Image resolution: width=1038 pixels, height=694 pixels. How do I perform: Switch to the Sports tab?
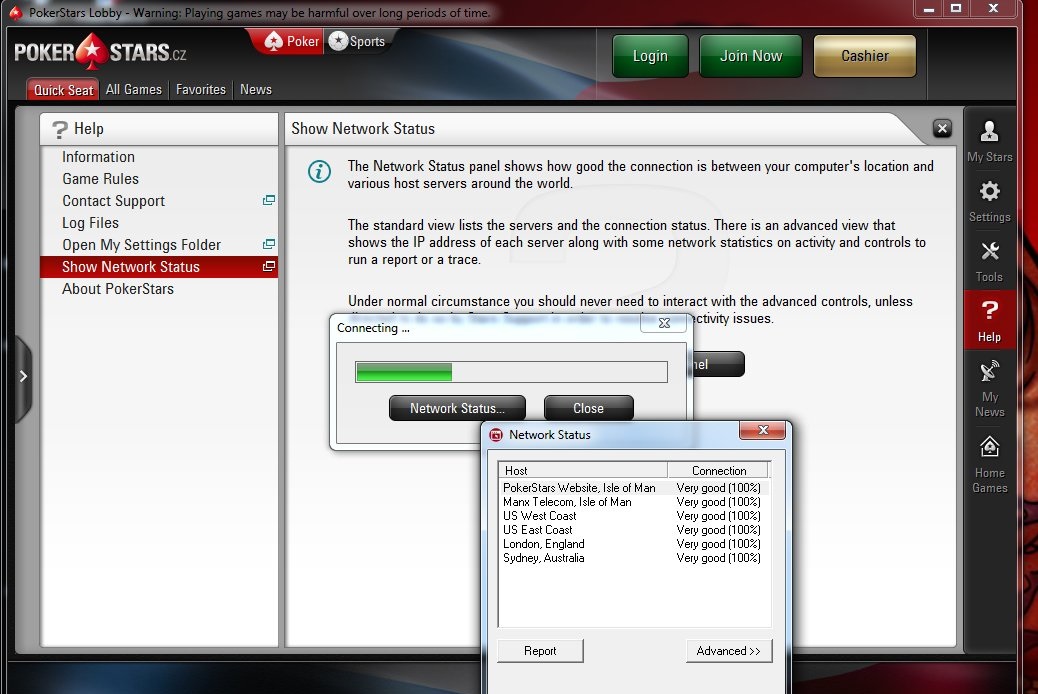[x=357, y=42]
